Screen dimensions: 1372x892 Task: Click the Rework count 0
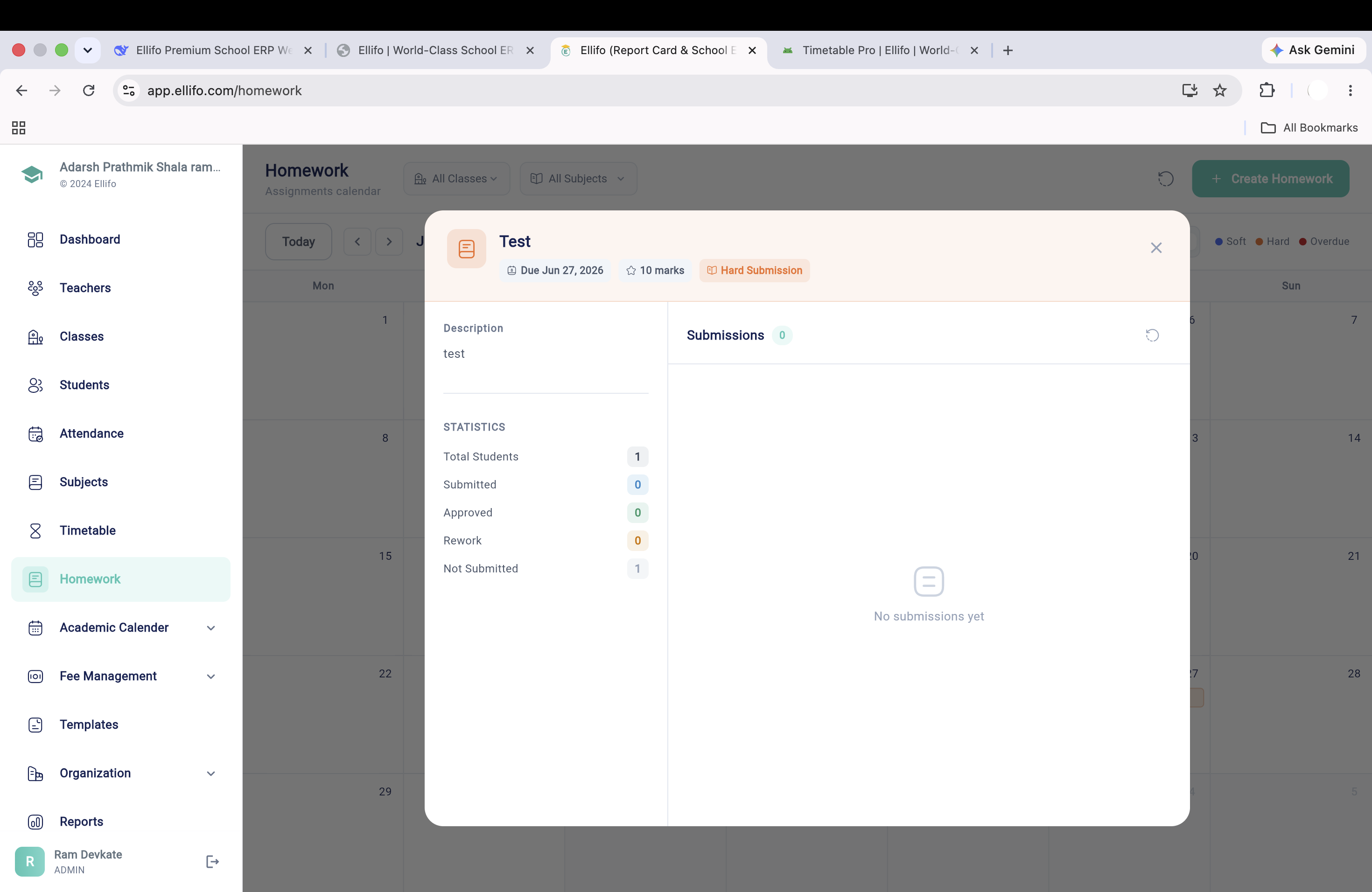click(637, 541)
